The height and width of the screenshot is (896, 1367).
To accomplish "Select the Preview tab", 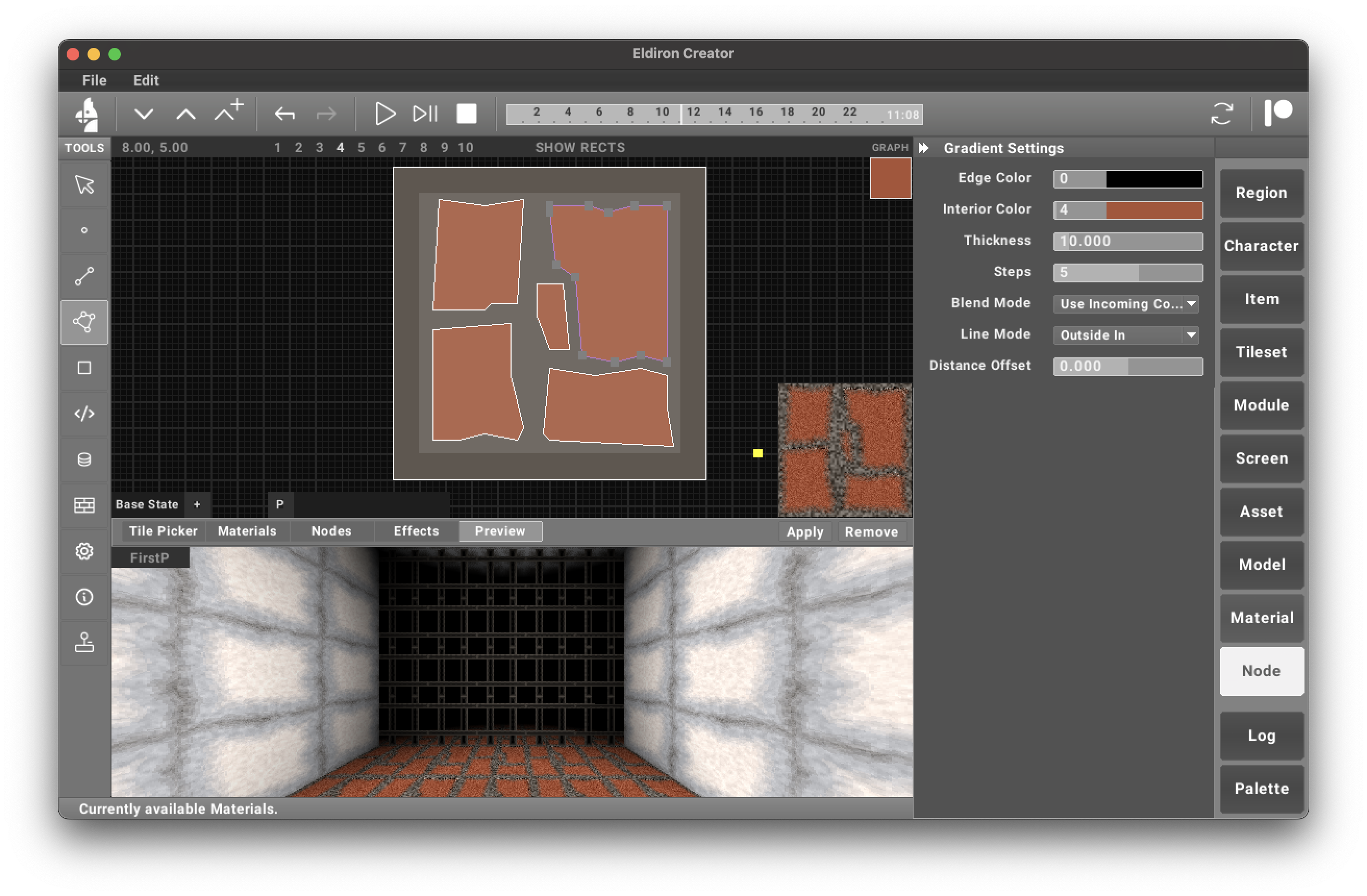I will point(500,531).
